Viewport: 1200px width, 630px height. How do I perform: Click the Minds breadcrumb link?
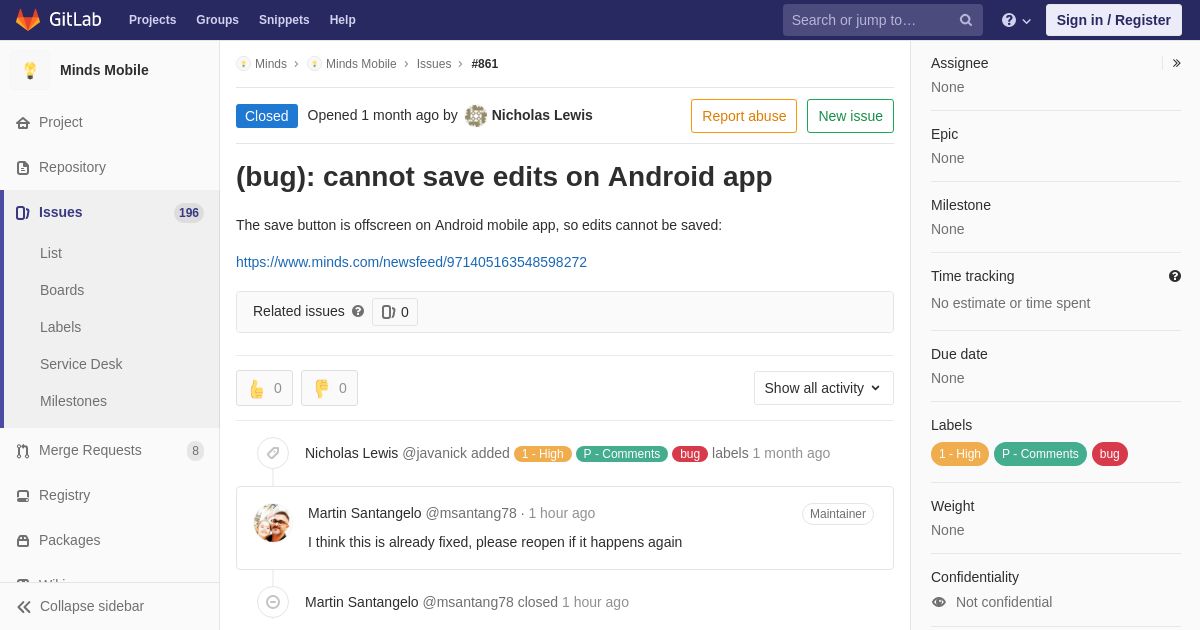[x=271, y=64]
